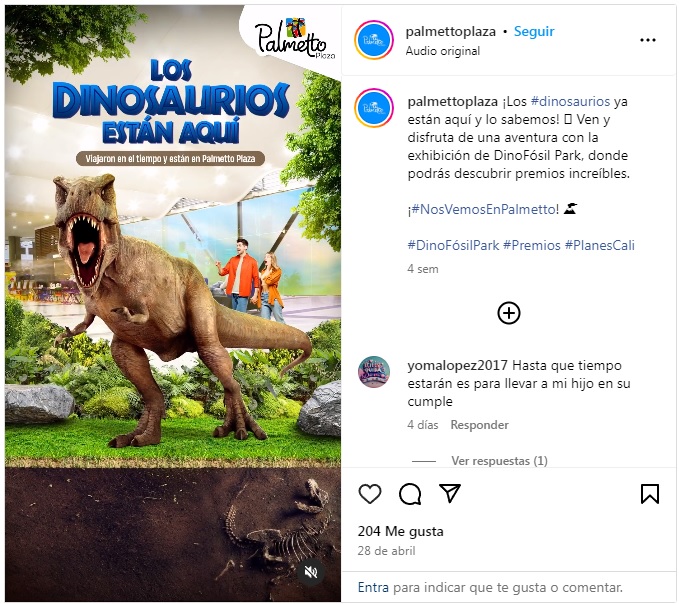Open the #DinoFósilPark hashtag

pos(453,245)
